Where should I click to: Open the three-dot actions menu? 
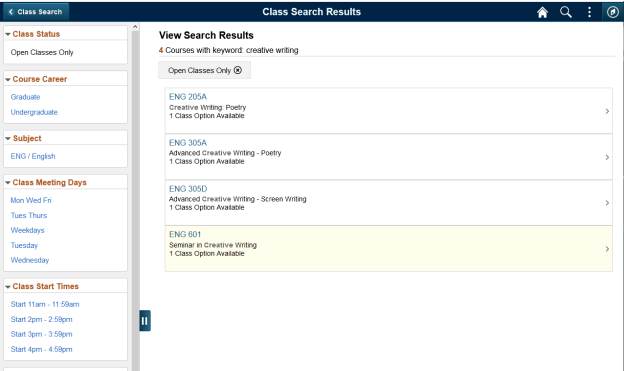click(589, 12)
